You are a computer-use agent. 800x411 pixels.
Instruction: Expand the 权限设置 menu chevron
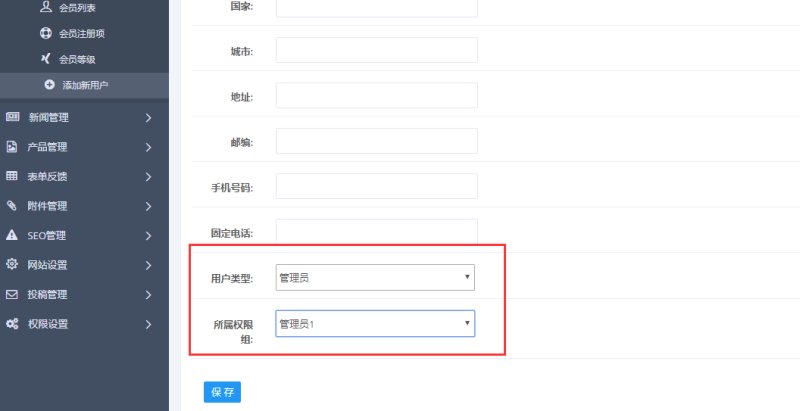click(x=148, y=324)
